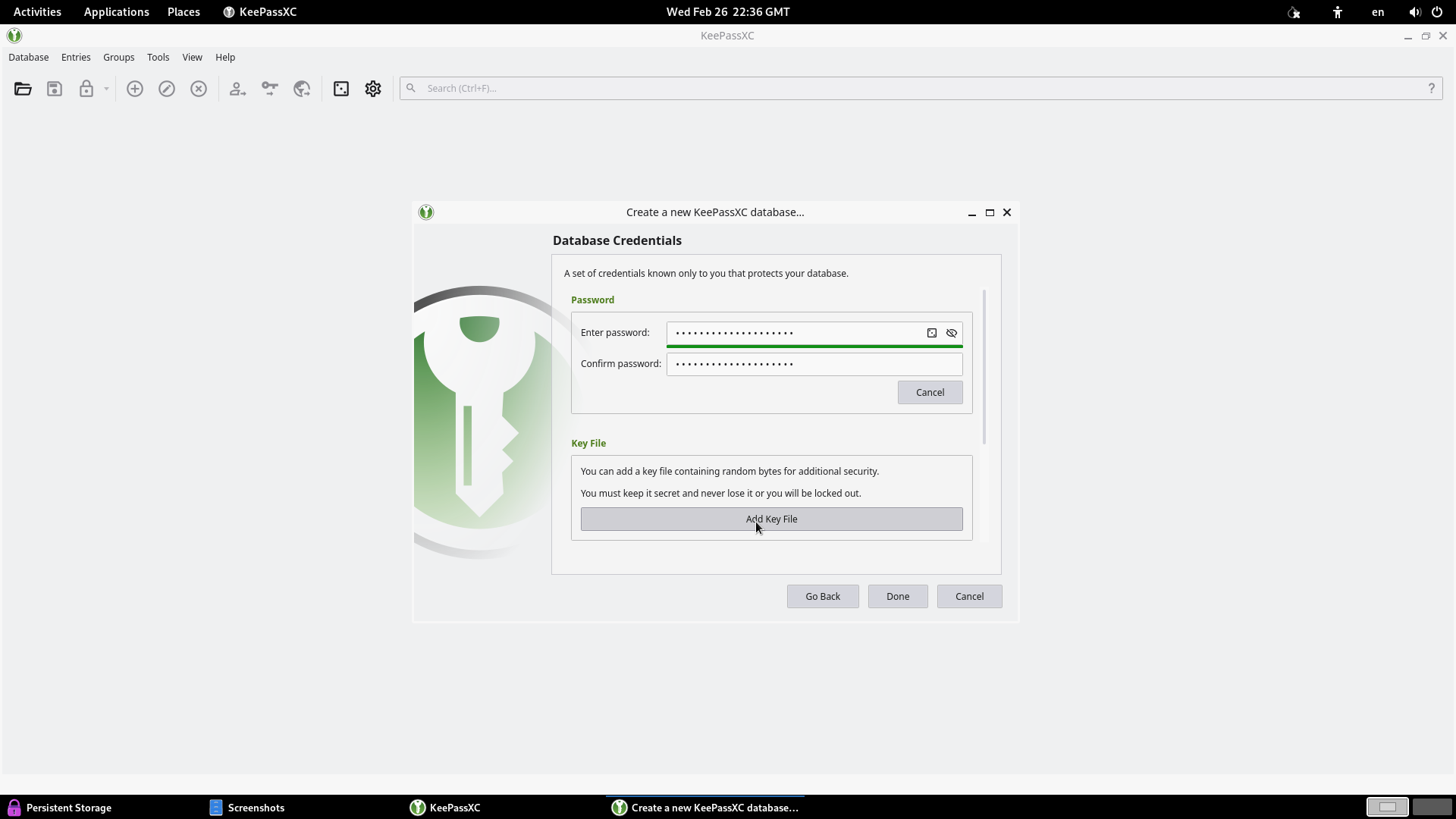This screenshot has width=1456, height=819.
Task: Click the credentials panel vertical scrollbar
Action: (x=984, y=368)
